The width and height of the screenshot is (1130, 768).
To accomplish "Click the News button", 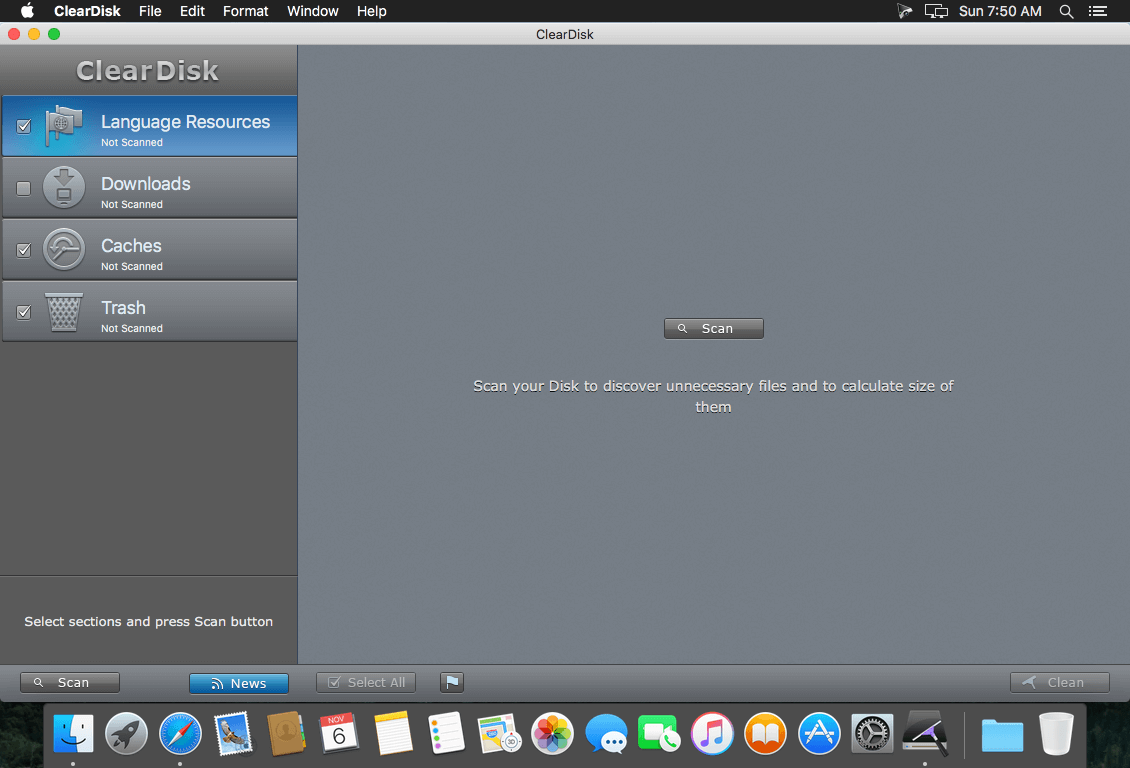I will coord(239,683).
